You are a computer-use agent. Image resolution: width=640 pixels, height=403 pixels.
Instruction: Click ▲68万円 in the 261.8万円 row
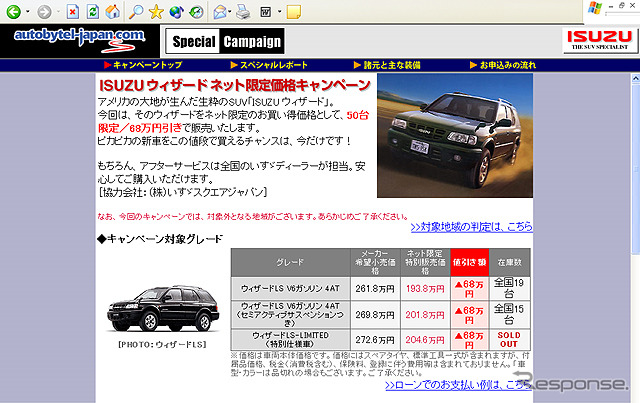(469, 289)
